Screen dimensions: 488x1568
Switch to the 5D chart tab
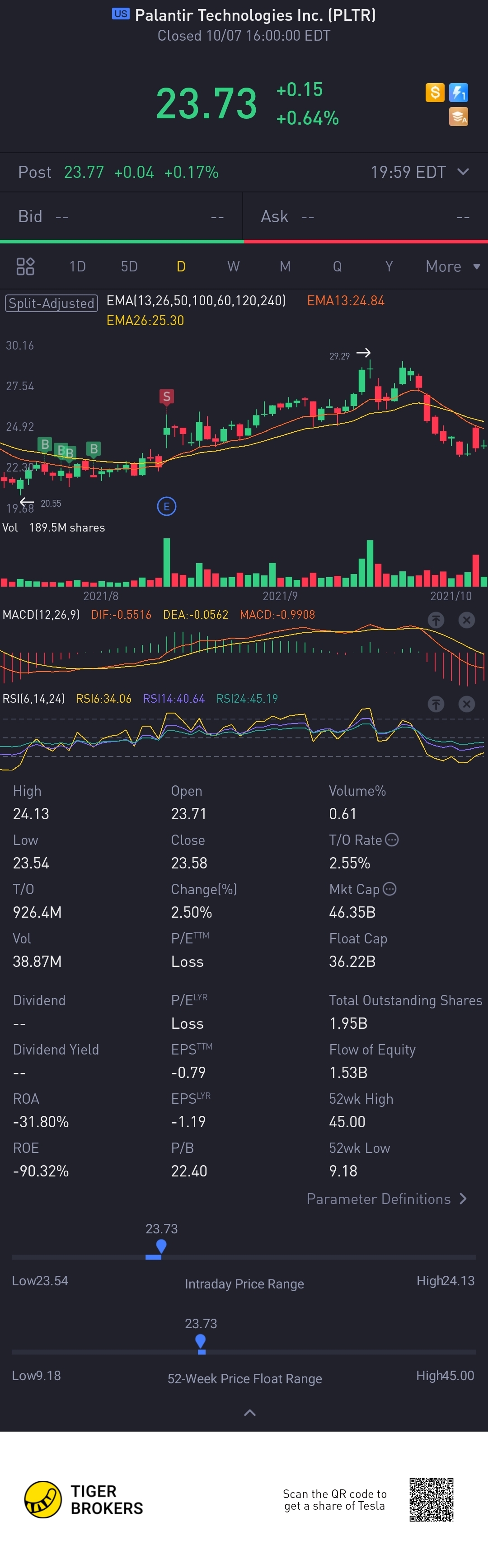129,266
